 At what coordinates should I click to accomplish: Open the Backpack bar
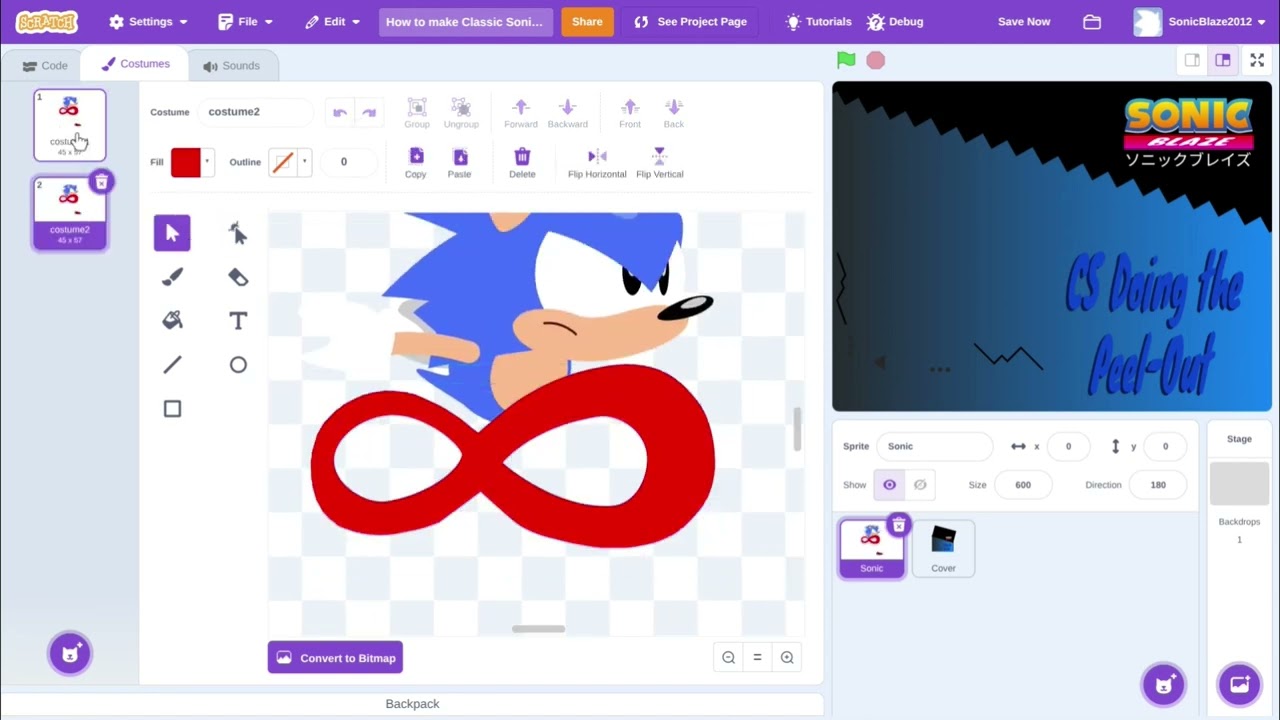pyautogui.click(x=412, y=704)
